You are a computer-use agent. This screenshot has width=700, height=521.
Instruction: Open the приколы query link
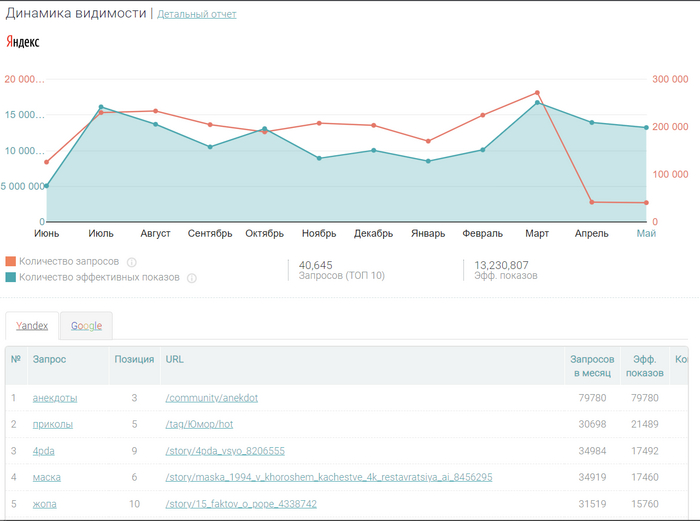point(52,424)
